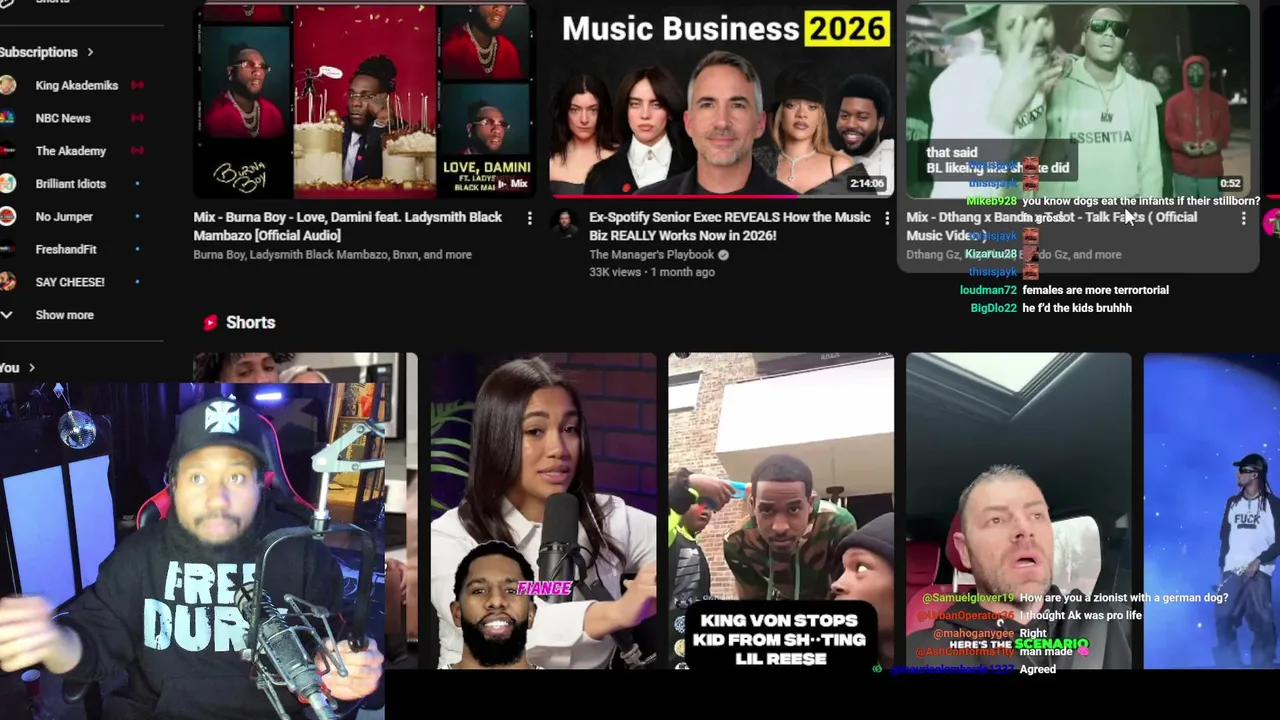Click 'he f'd the kids bruhhh' chat message
Viewport: 1280px width, 720px height.
point(1077,308)
